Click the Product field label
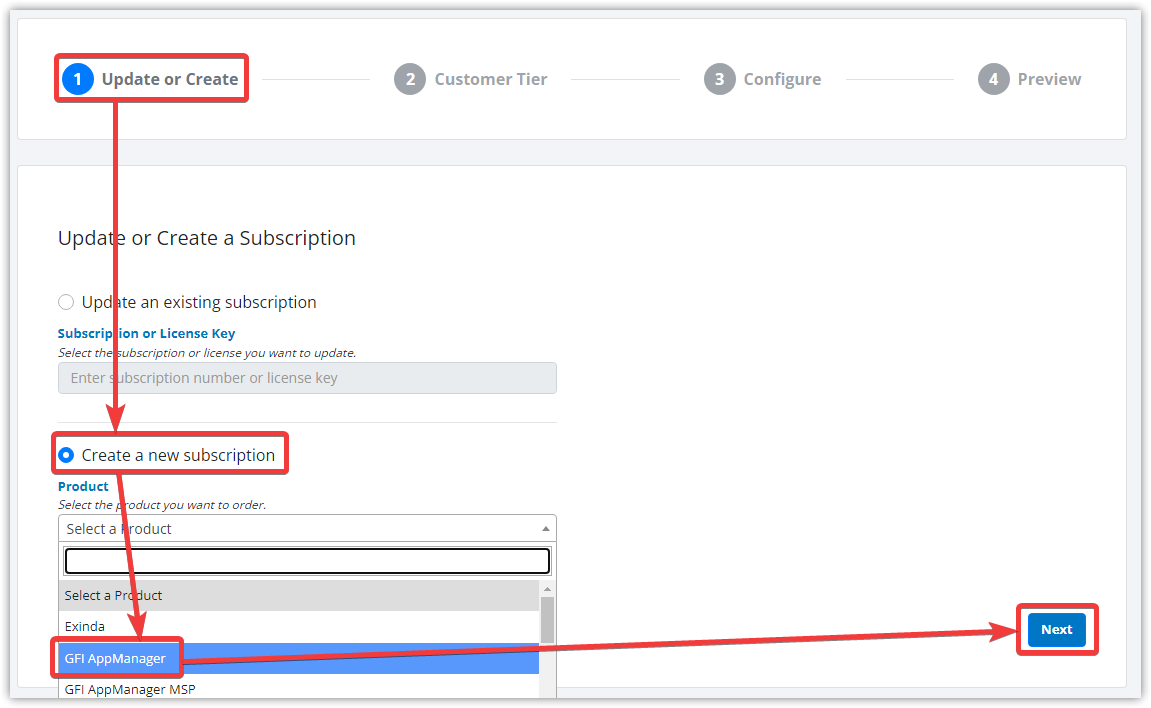The width and height of the screenshot is (1151, 708). (83, 486)
